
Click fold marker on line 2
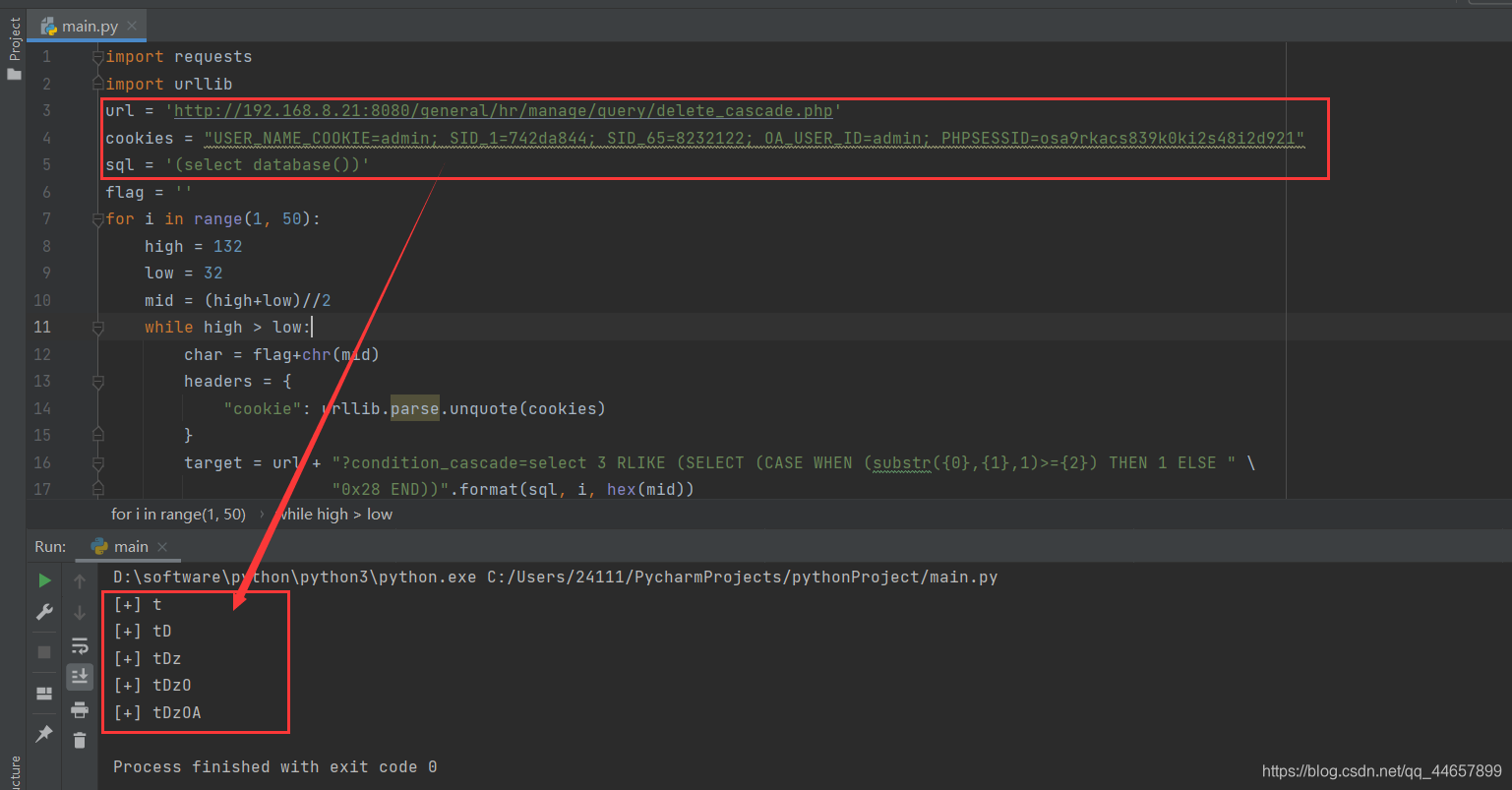tap(97, 85)
